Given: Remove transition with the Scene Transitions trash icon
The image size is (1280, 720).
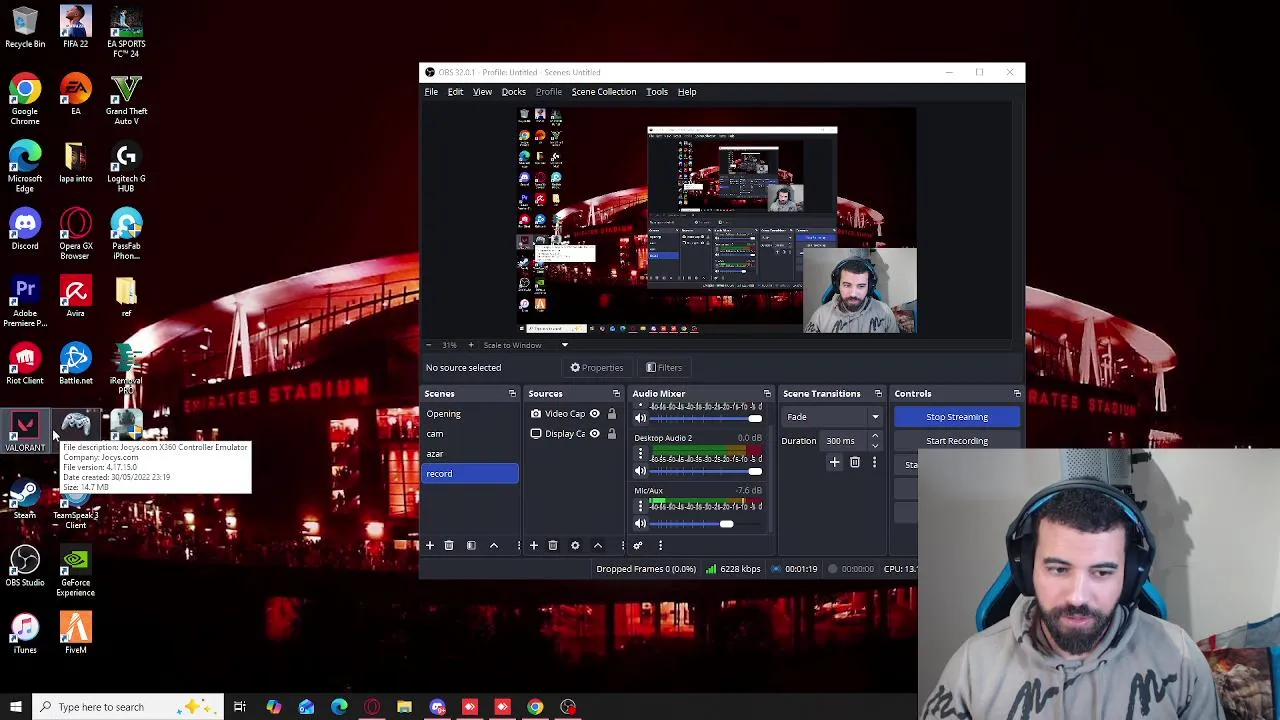Looking at the screenshot, I should point(855,462).
